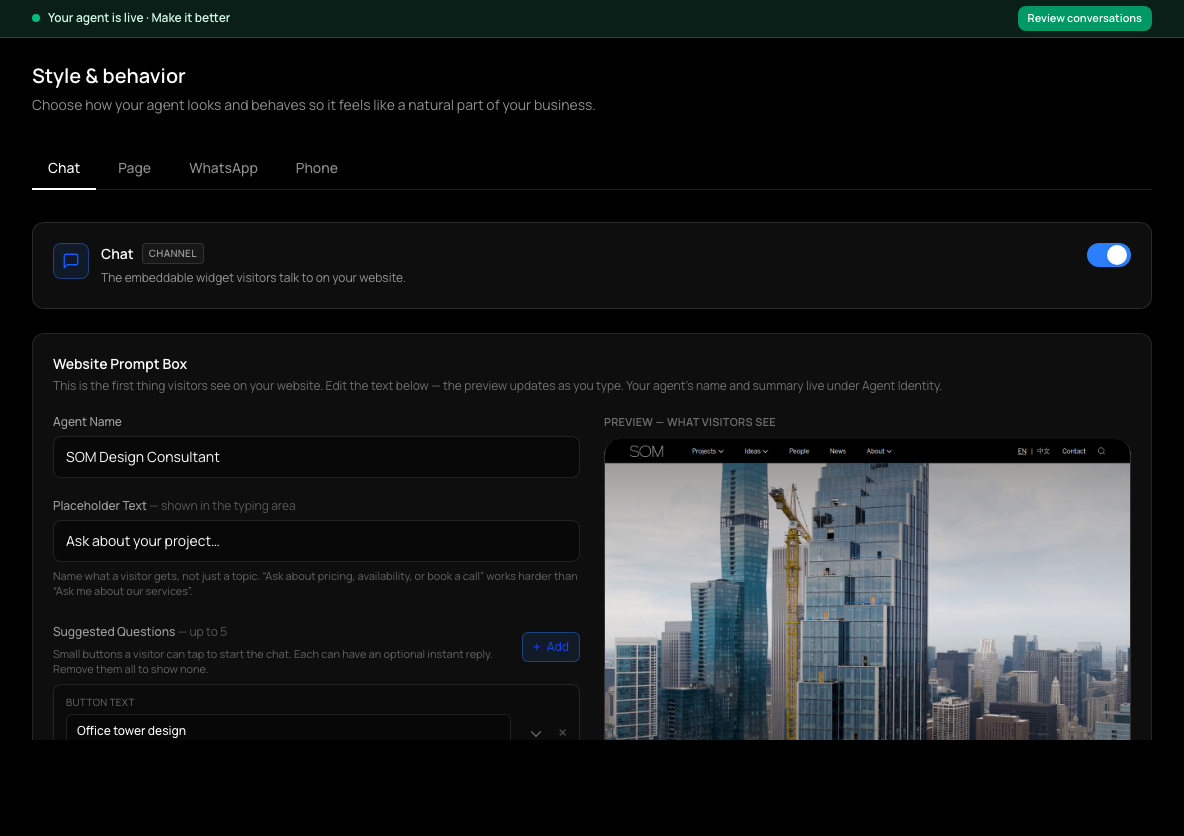Viewport: 1184px width, 836px height.
Task: Click the Style & behavior heading
Action: click(x=109, y=76)
